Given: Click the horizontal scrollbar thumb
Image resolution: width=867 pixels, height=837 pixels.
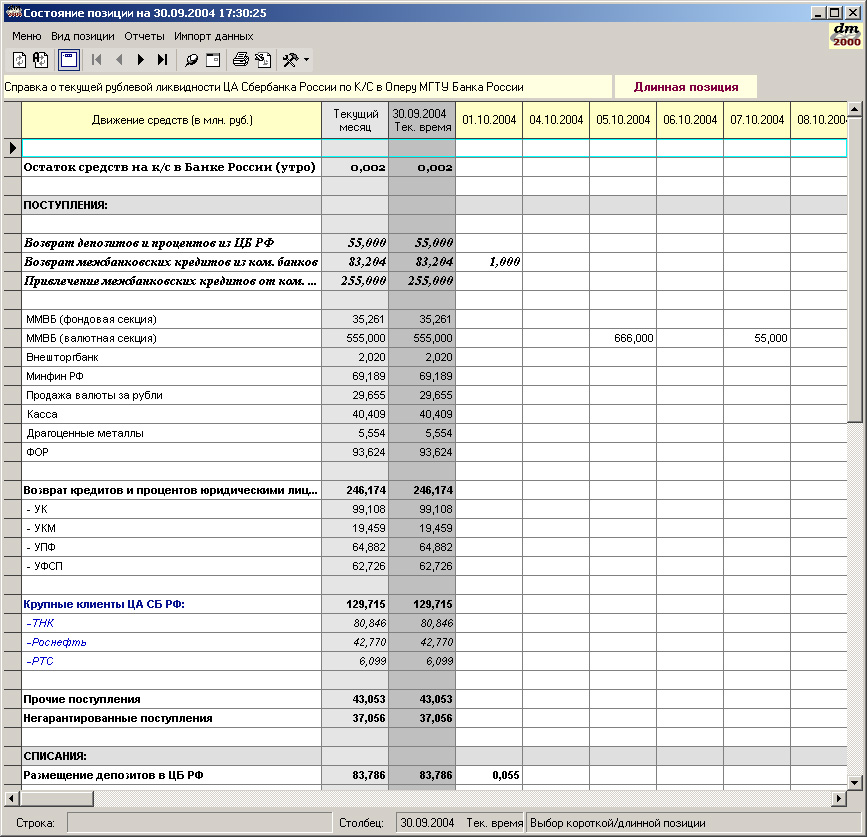Looking at the screenshot, I should pyautogui.click(x=57, y=798).
